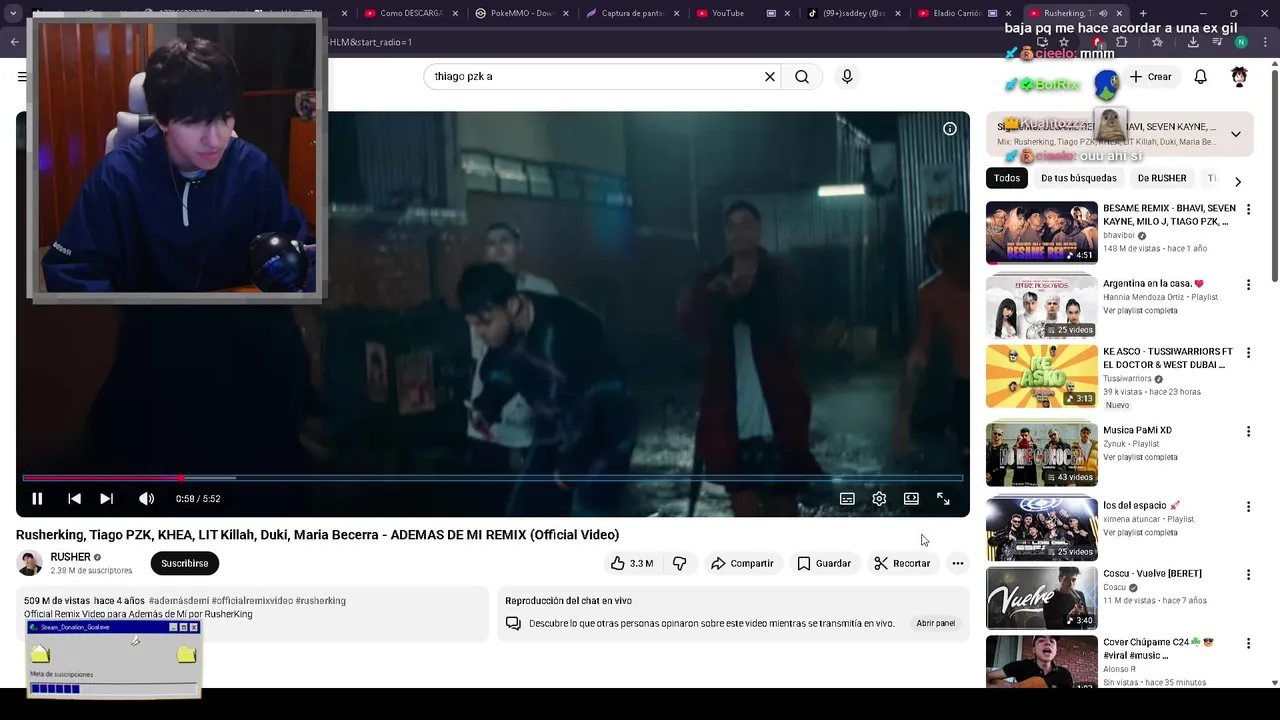Open Chrome downloads icon
The image size is (1280, 720).
1193,42
